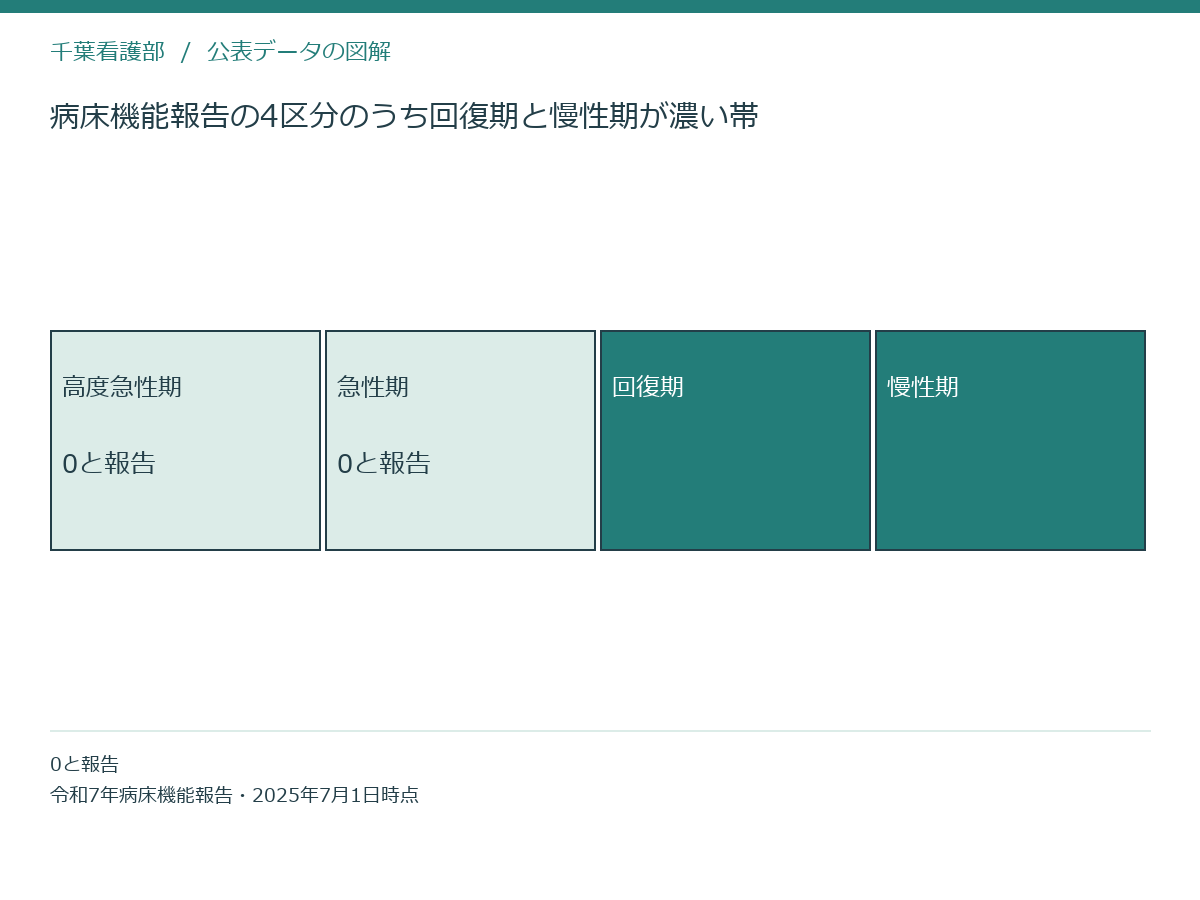Click the 0と報告 value under 急性期
Screen dimensions: 1200x900
(384, 463)
